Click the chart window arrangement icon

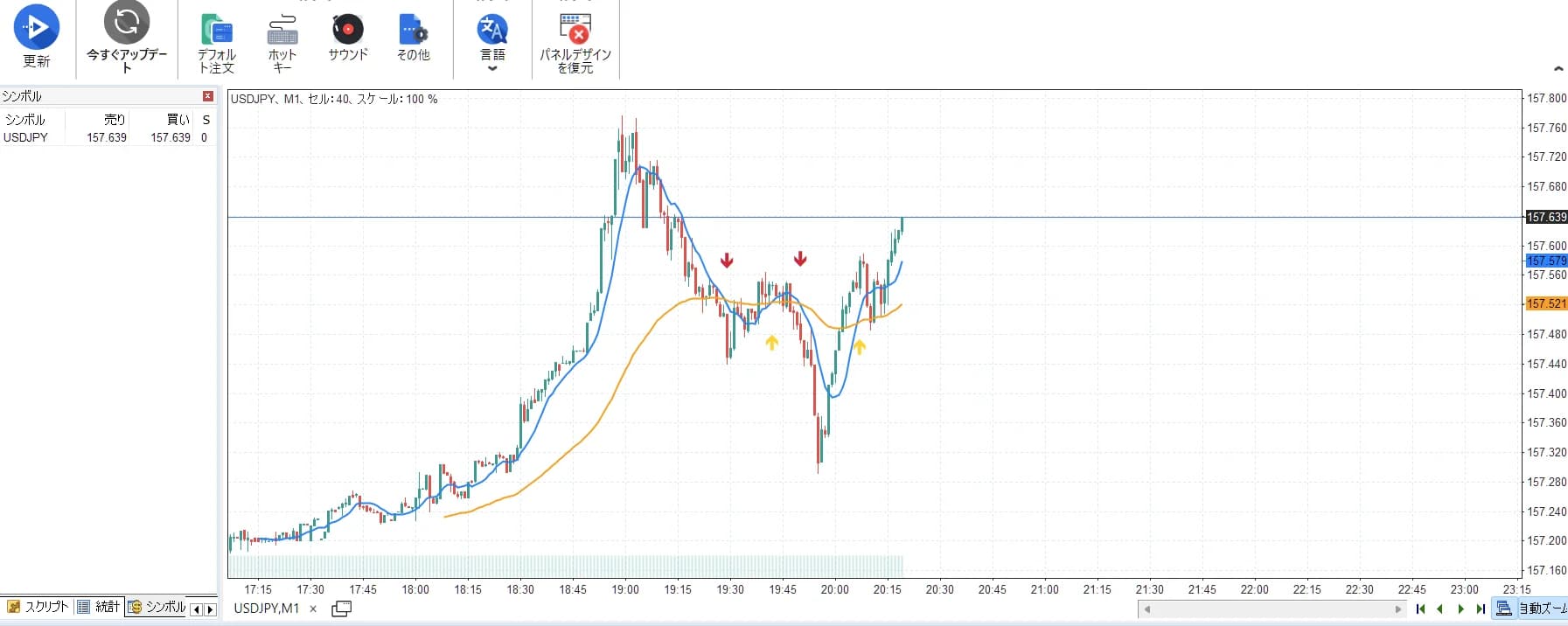pyautogui.click(x=342, y=609)
